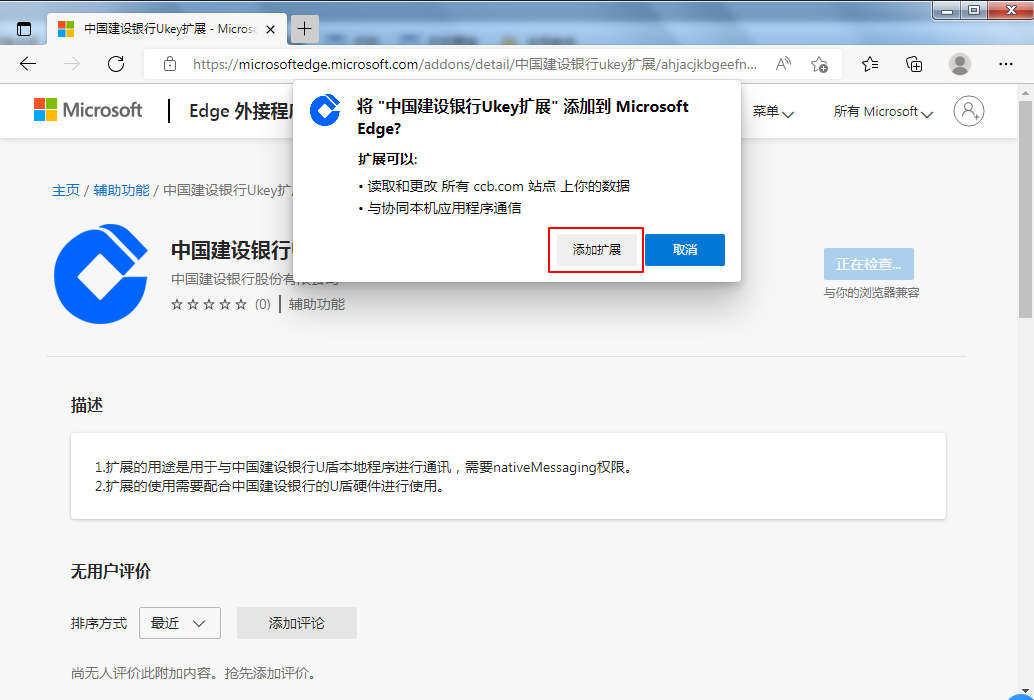
Task: View site information lock icon
Action: tap(170, 64)
